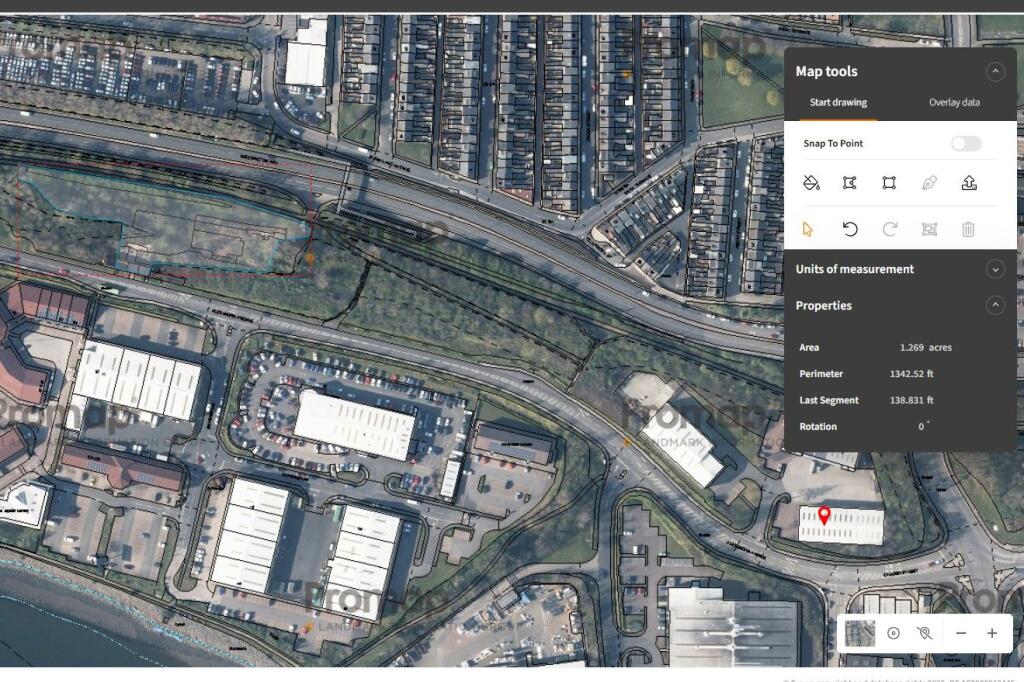This screenshot has width=1024, height=682.
Task: Collapse the Map tools panel
Action: click(x=994, y=71)
